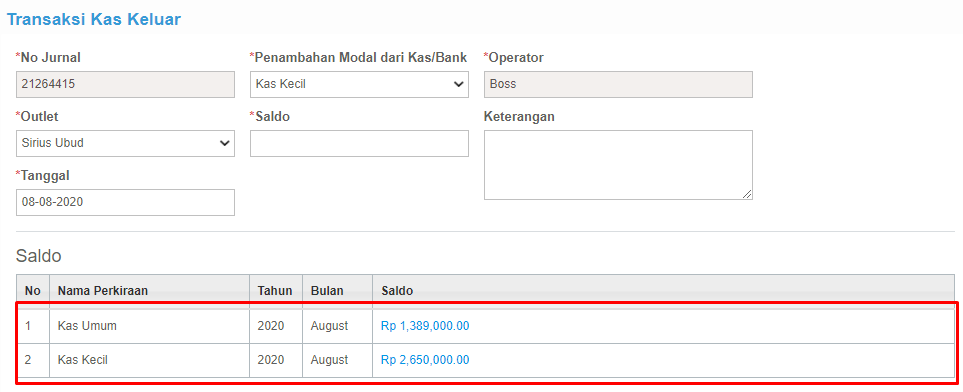The height and width of the screenshot is (392, 963).
Task: Click the August cell in Kas Umum row
Action: (337, 326)
